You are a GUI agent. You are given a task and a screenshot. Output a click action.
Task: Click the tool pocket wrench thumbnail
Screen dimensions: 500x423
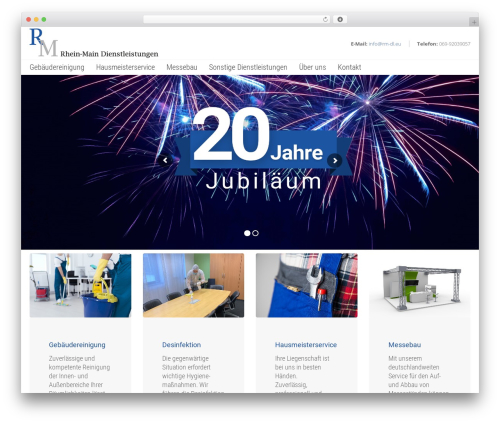pos(307,285)
